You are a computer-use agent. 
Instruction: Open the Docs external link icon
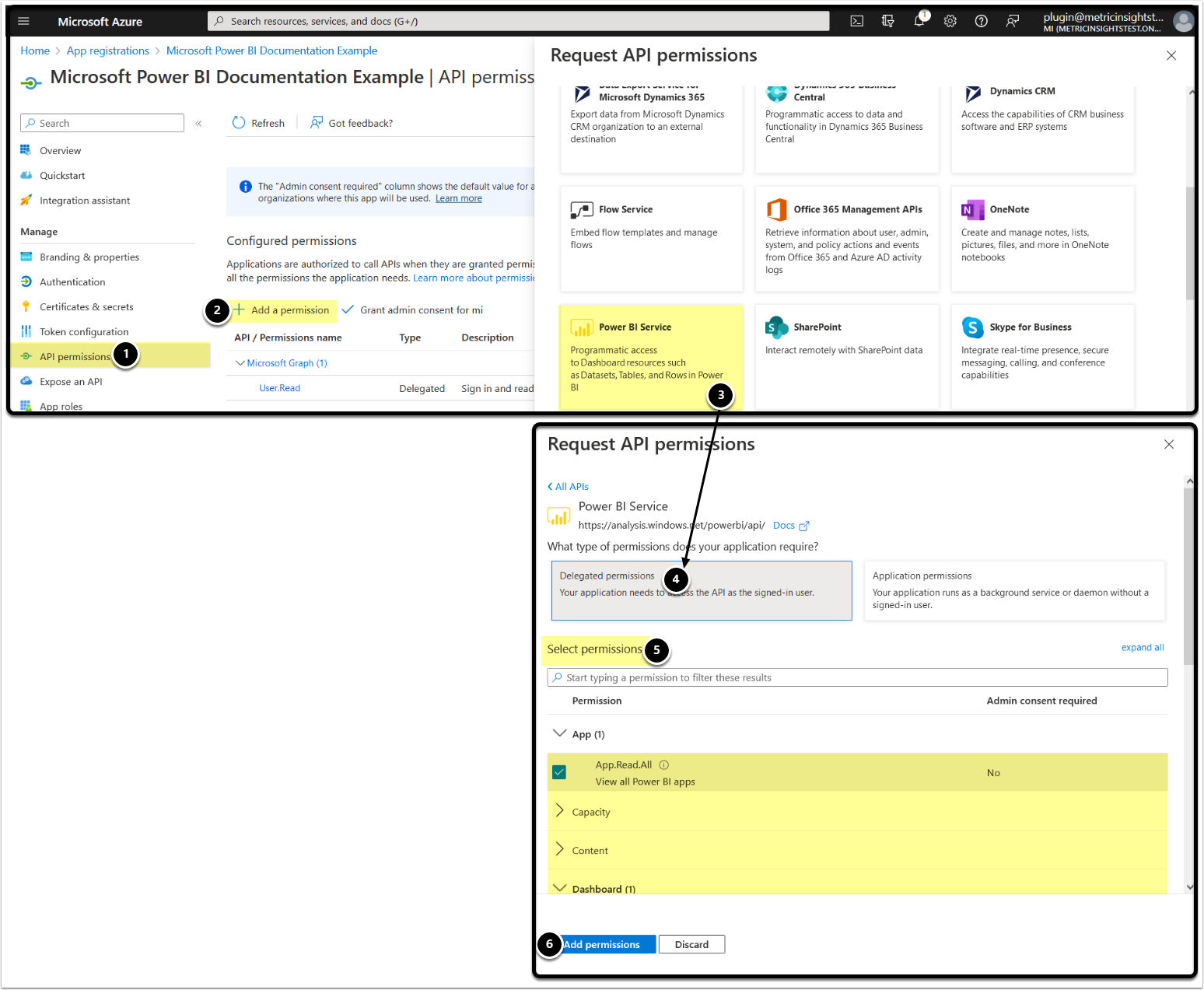coord(804,526)
